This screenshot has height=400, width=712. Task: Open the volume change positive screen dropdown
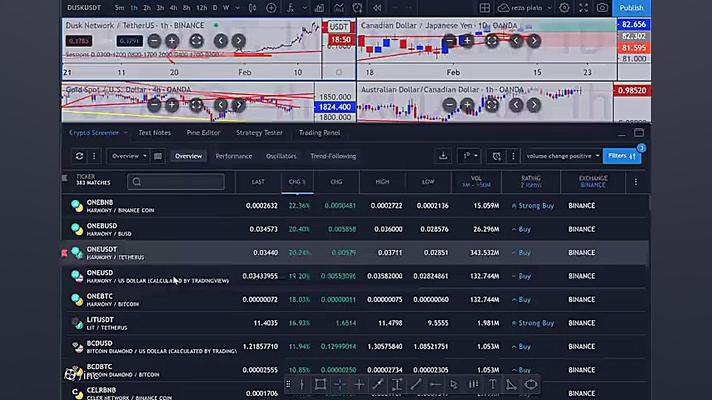pos(563,156)
